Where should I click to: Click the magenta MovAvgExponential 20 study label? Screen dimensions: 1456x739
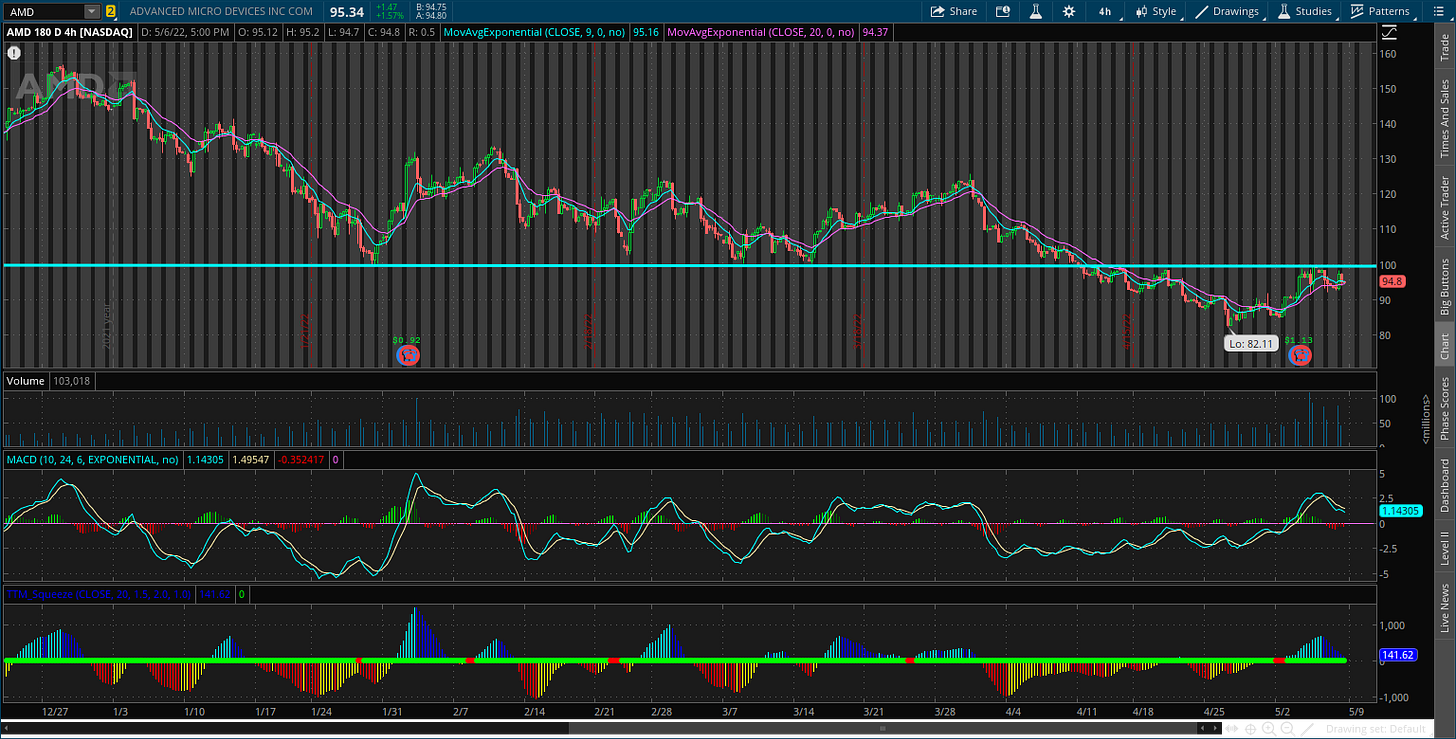click(x=760, y=32)
